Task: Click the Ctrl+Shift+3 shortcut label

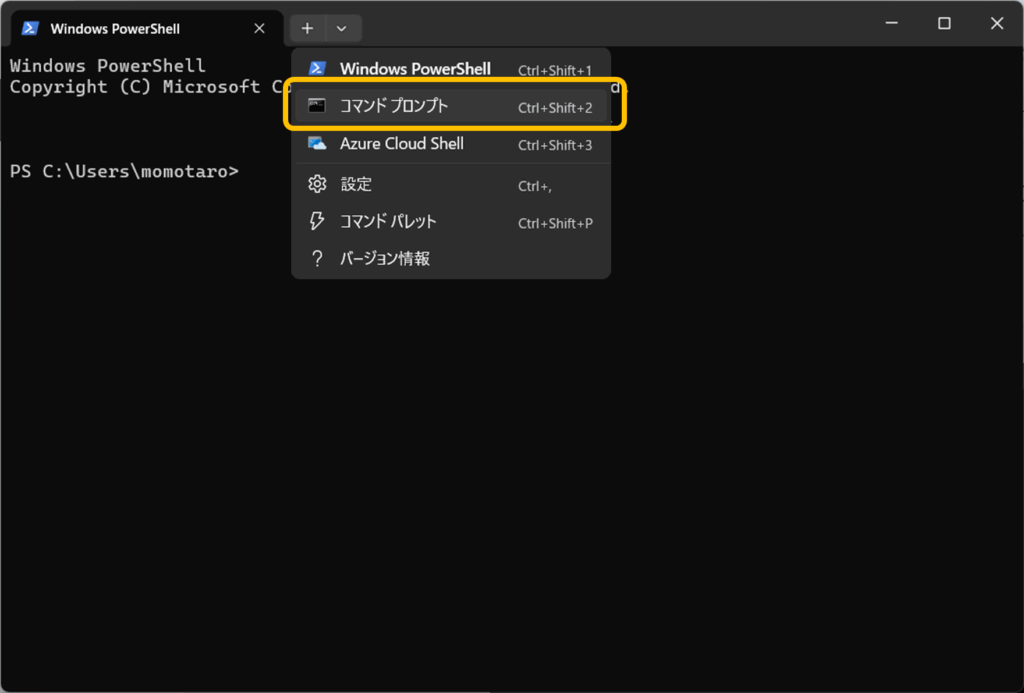Action: coord(555,145)
